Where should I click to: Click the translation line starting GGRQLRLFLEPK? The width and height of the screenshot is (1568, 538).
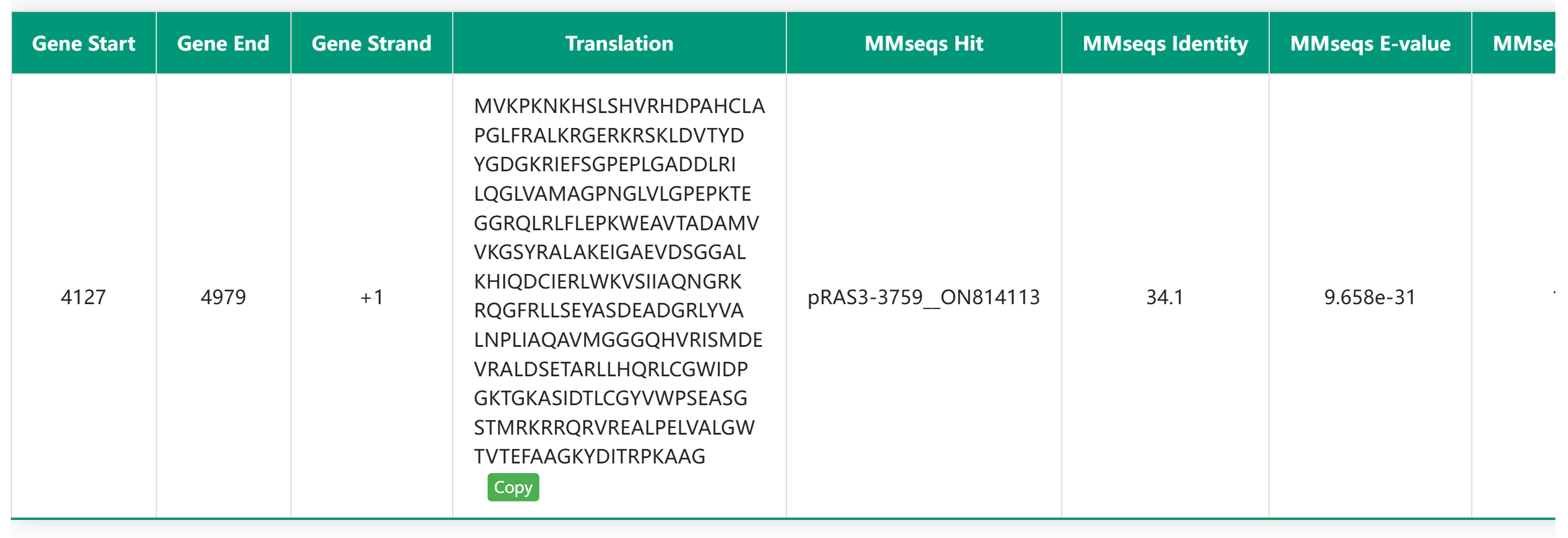coord(616,223)
